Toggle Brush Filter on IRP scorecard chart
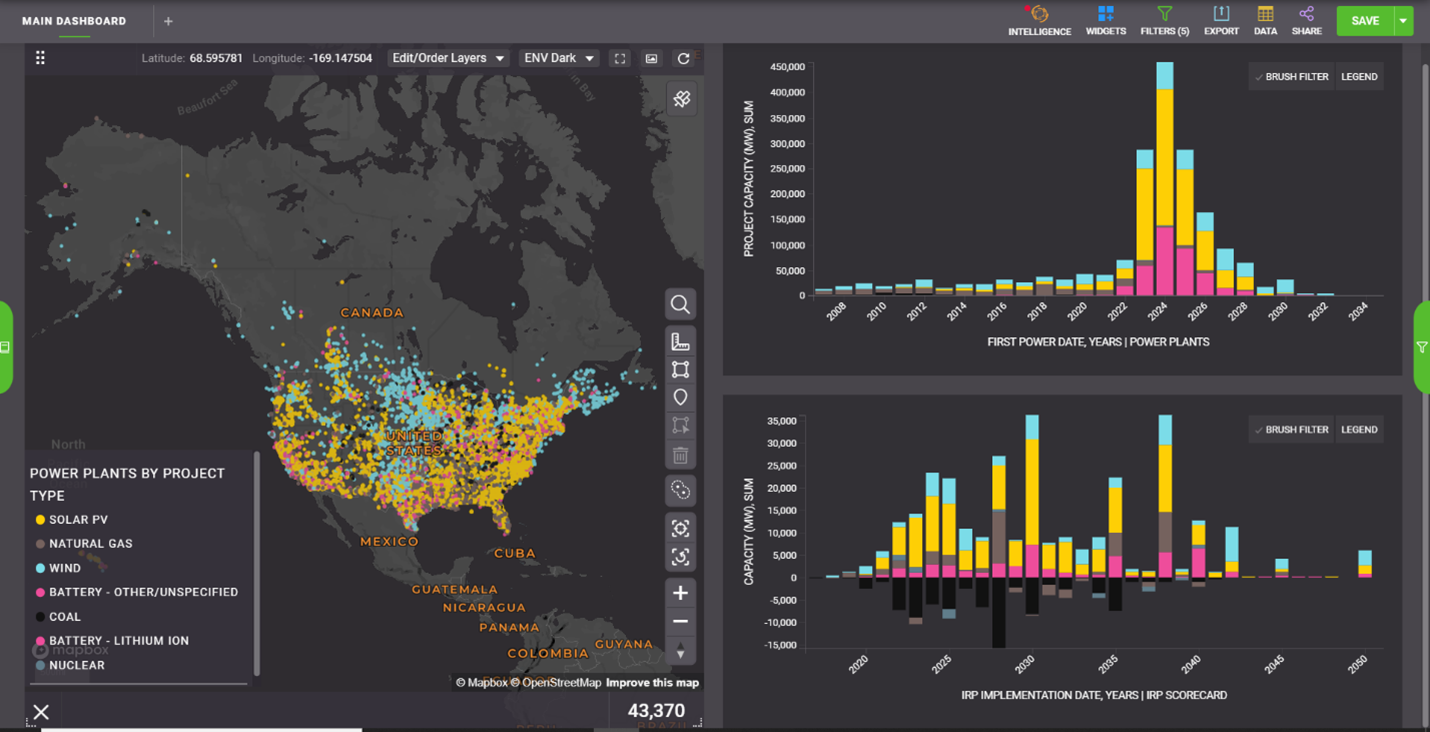The height and width of the screenshot is (732, 1430). point(1290,430)
